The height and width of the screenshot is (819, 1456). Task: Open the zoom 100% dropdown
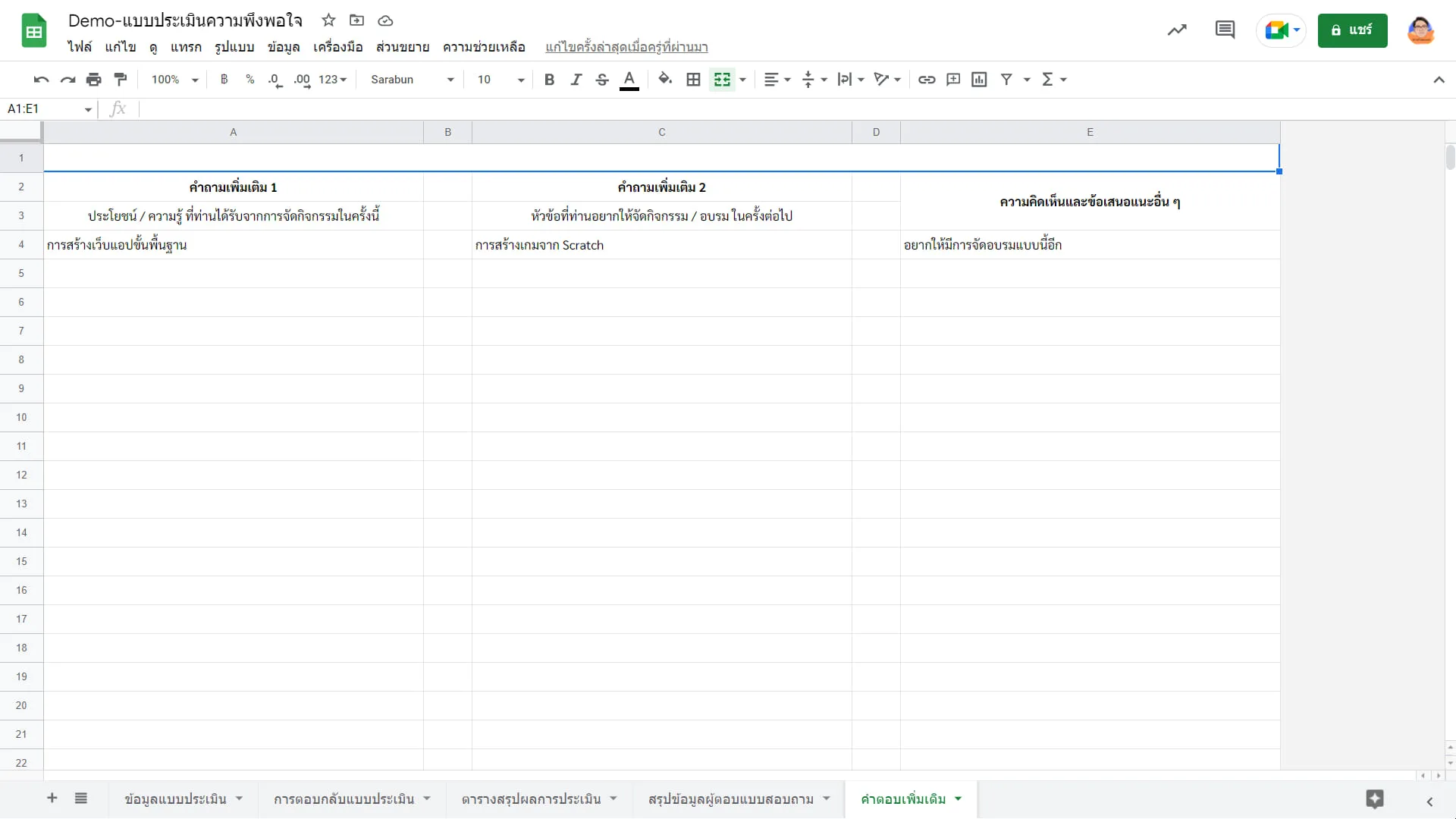point(174,79)
